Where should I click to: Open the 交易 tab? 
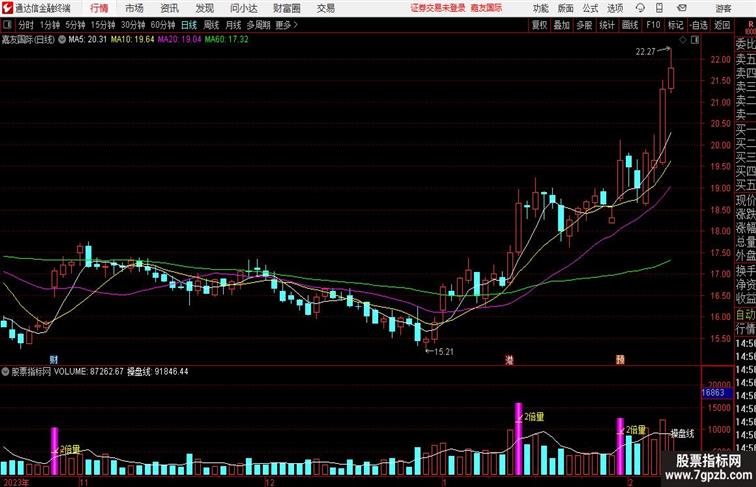pyautogui.click(x=325, y=8)
